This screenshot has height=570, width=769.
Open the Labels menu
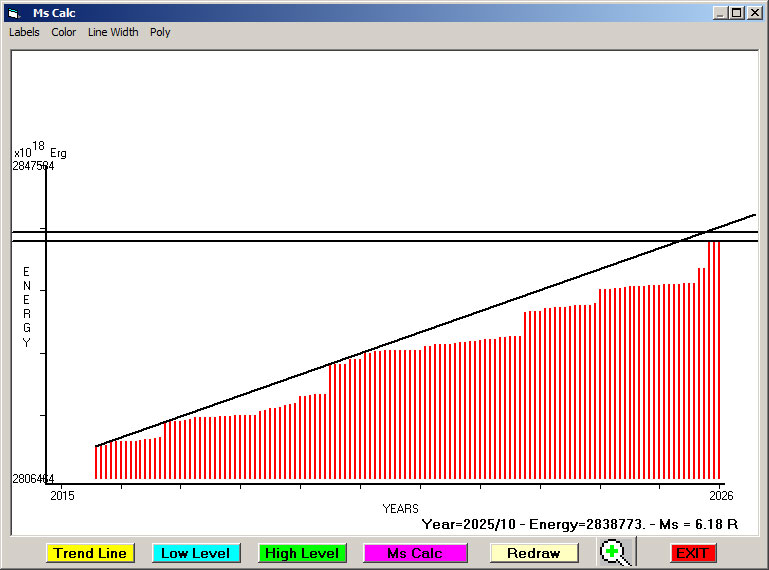(24, 32)
